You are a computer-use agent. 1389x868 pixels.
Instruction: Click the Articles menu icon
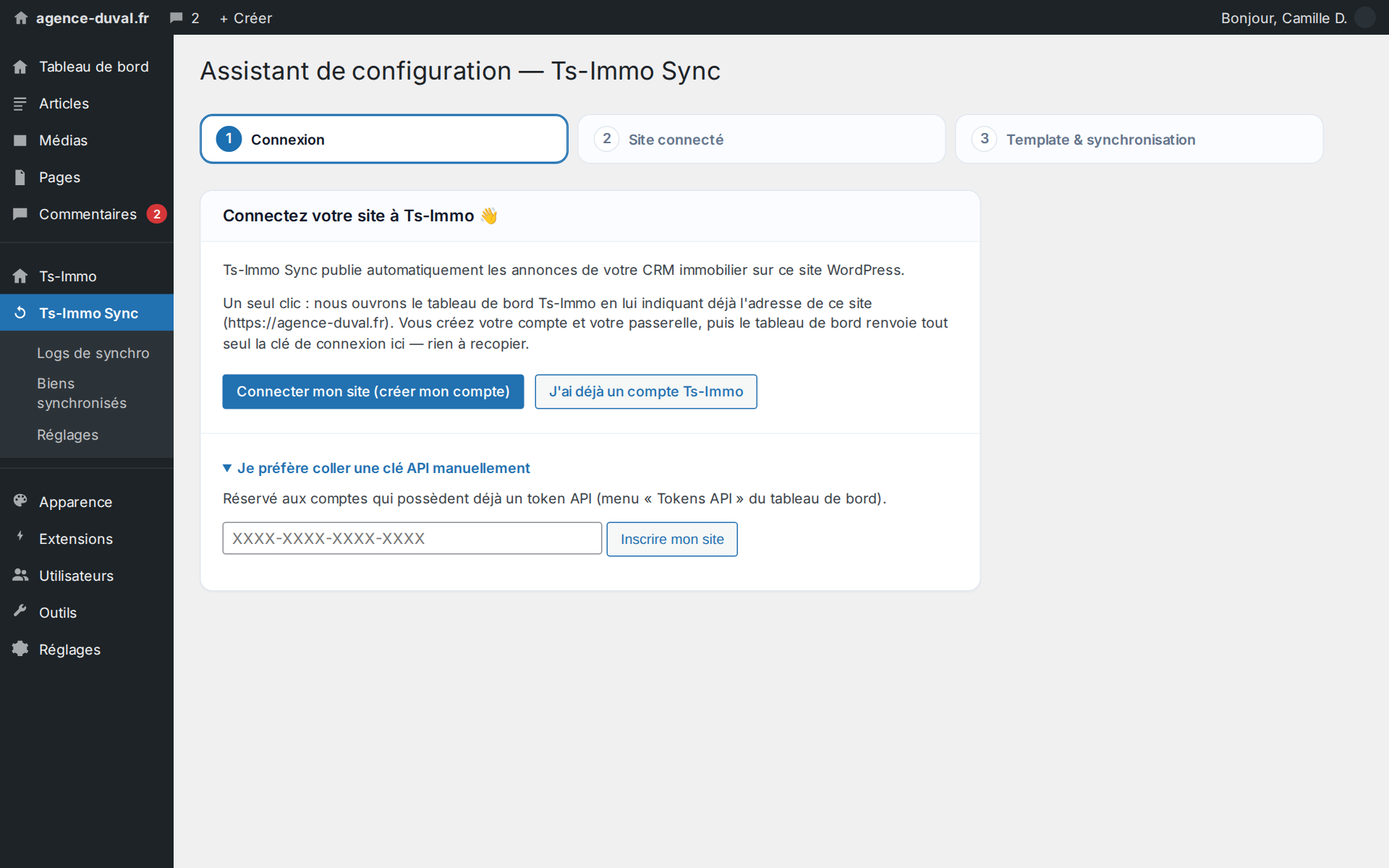point(20,103)
